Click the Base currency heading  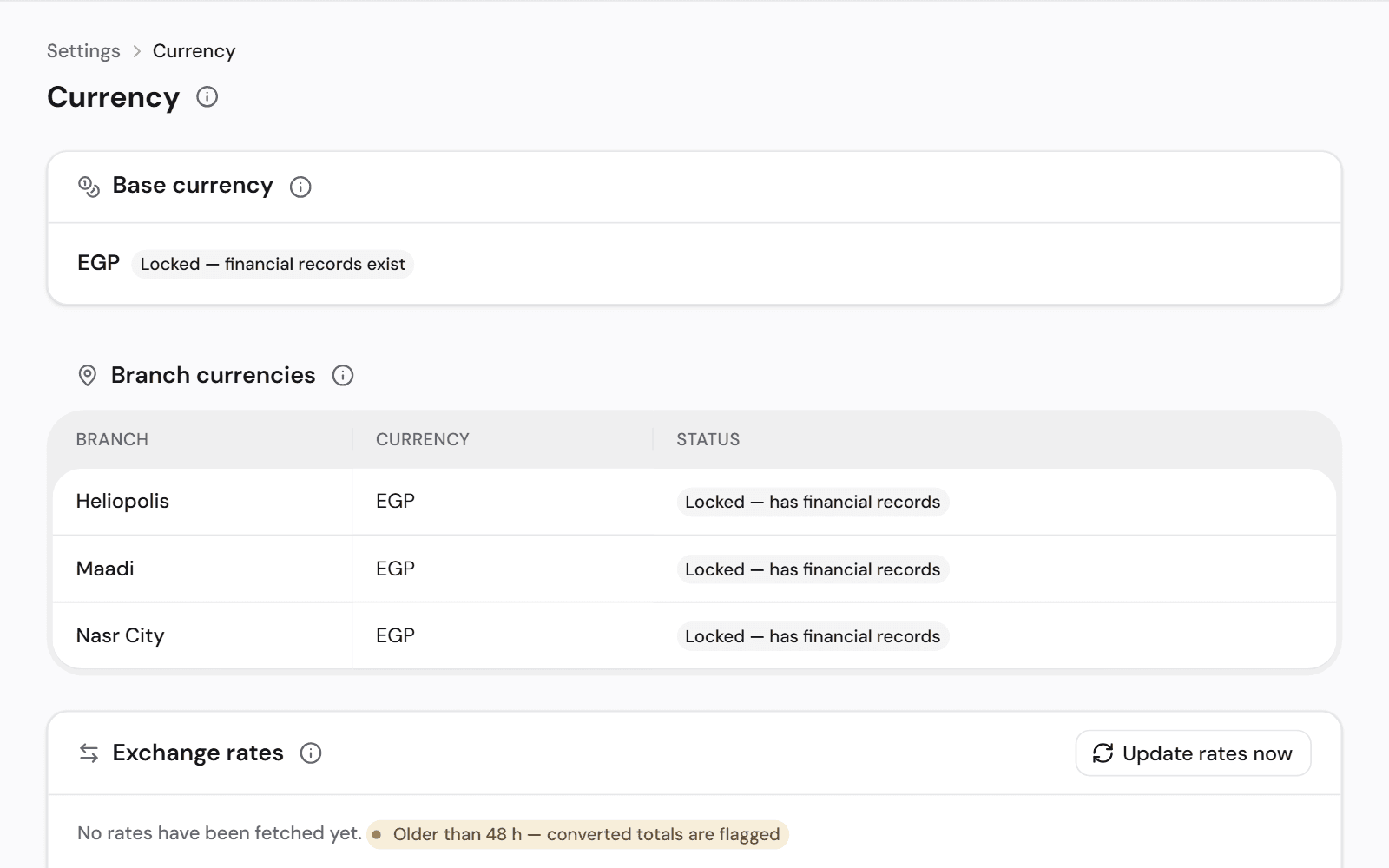pyautogui.click(x=193, y=186)
